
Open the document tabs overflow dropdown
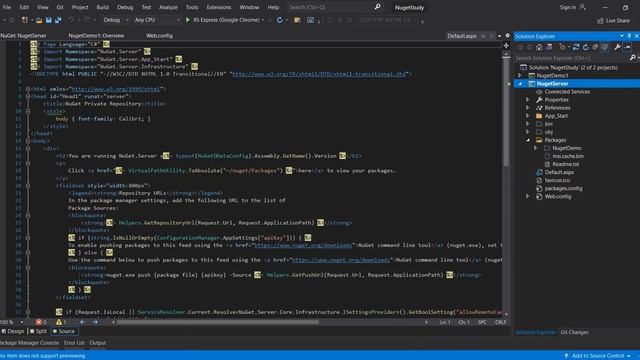click(x=499, y=36)
